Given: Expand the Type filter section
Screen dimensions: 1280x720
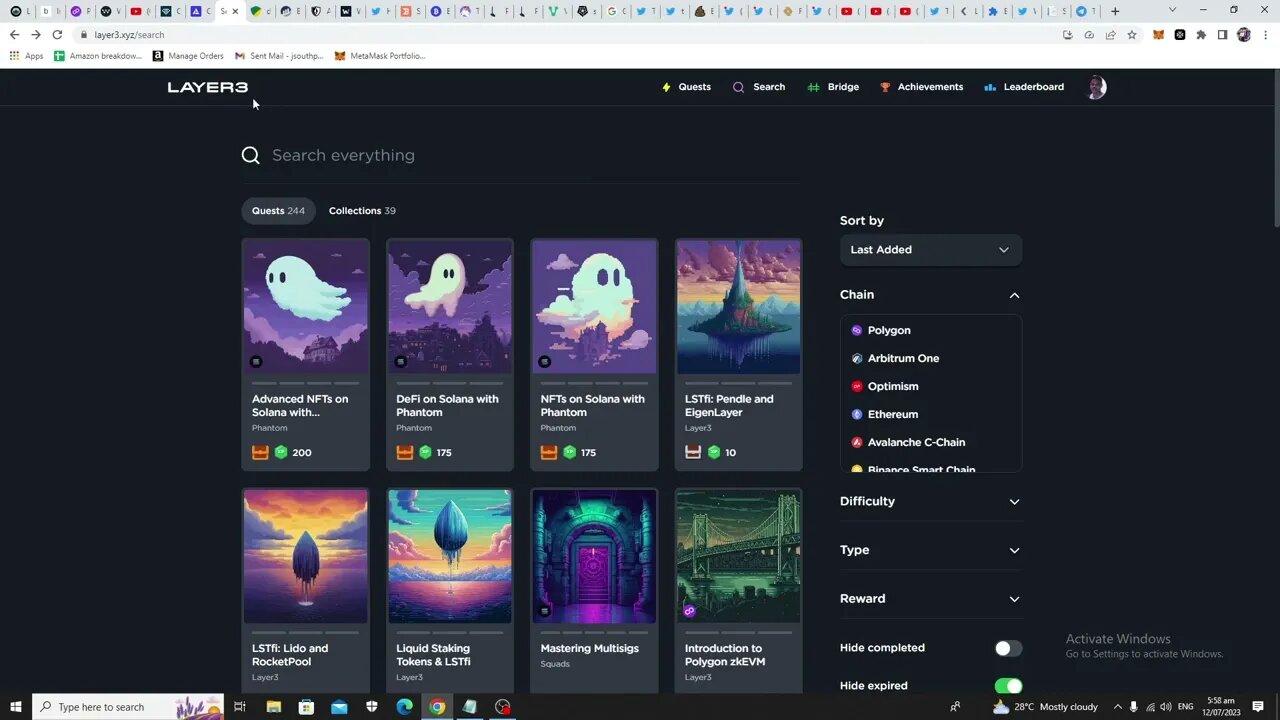Looking at the screenshot, I should tap(1014, 551).
